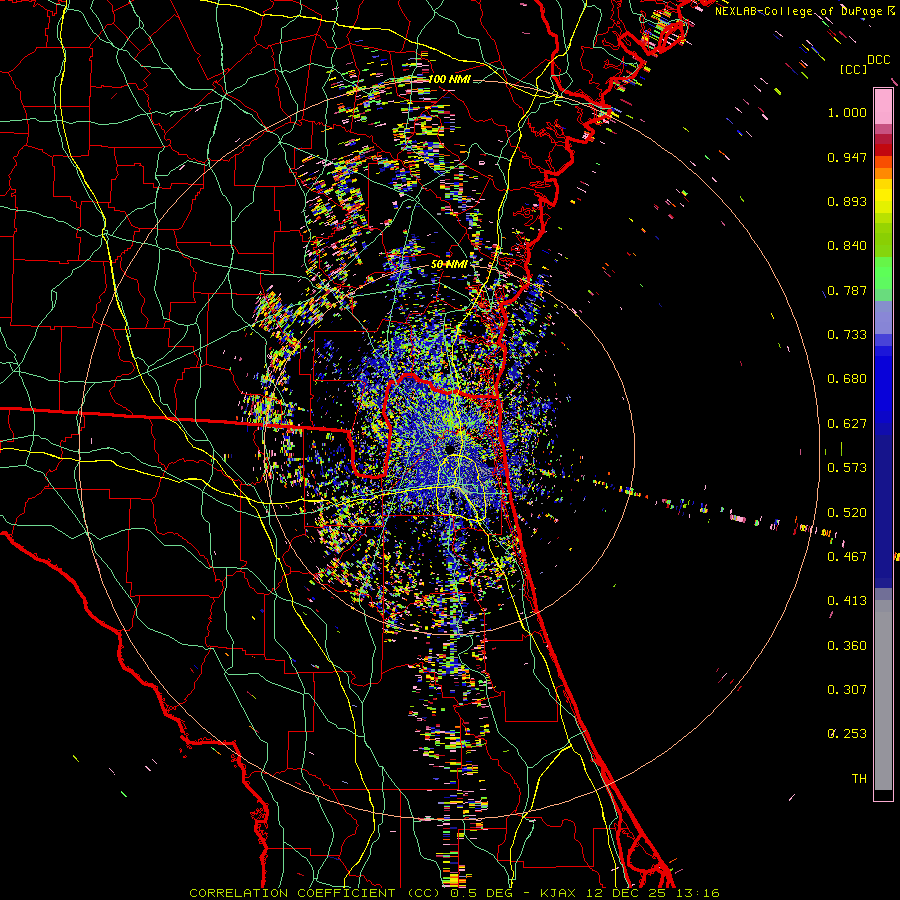Image resolution: width=900 pixels, height=900 pixels.
Task: Click the 0.307 color scale value
Action: pos(847,690)
